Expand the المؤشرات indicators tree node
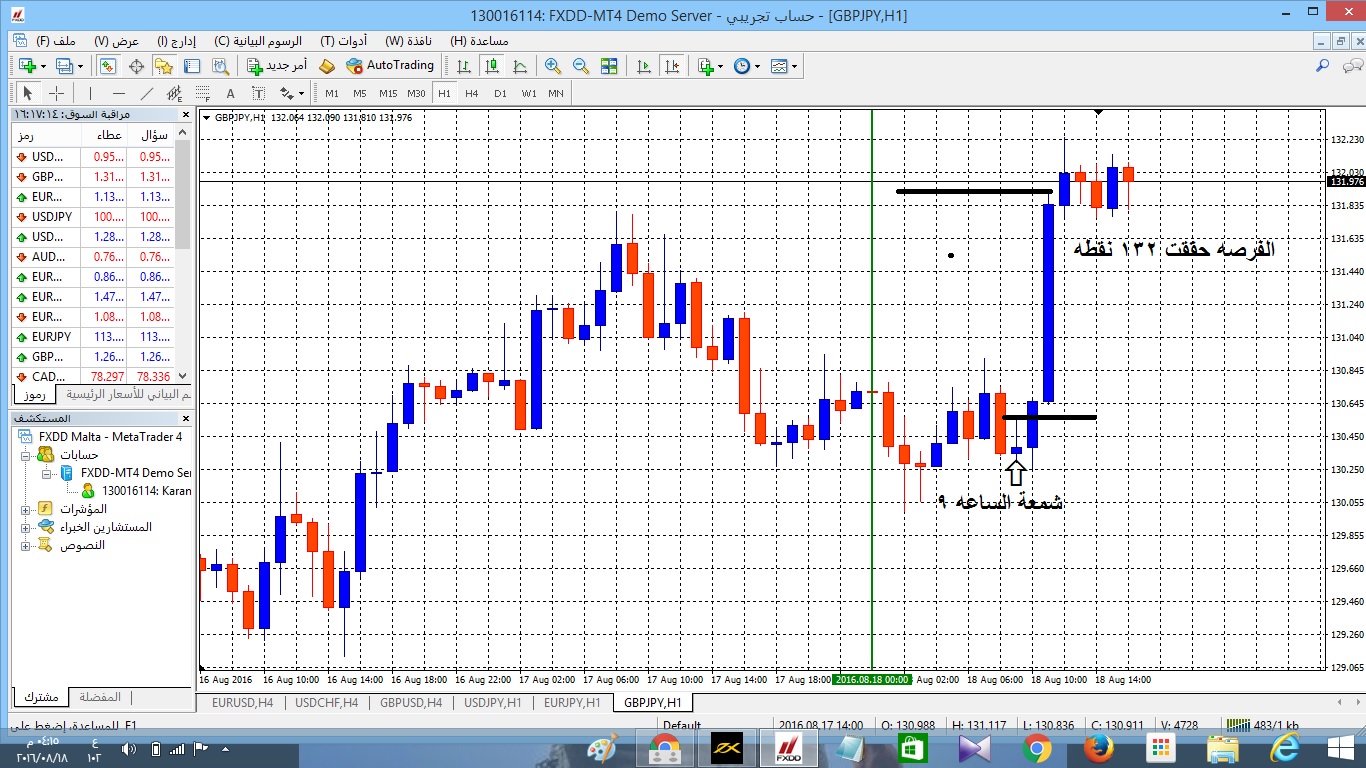Screen dimensions: 1366x768 26,509
